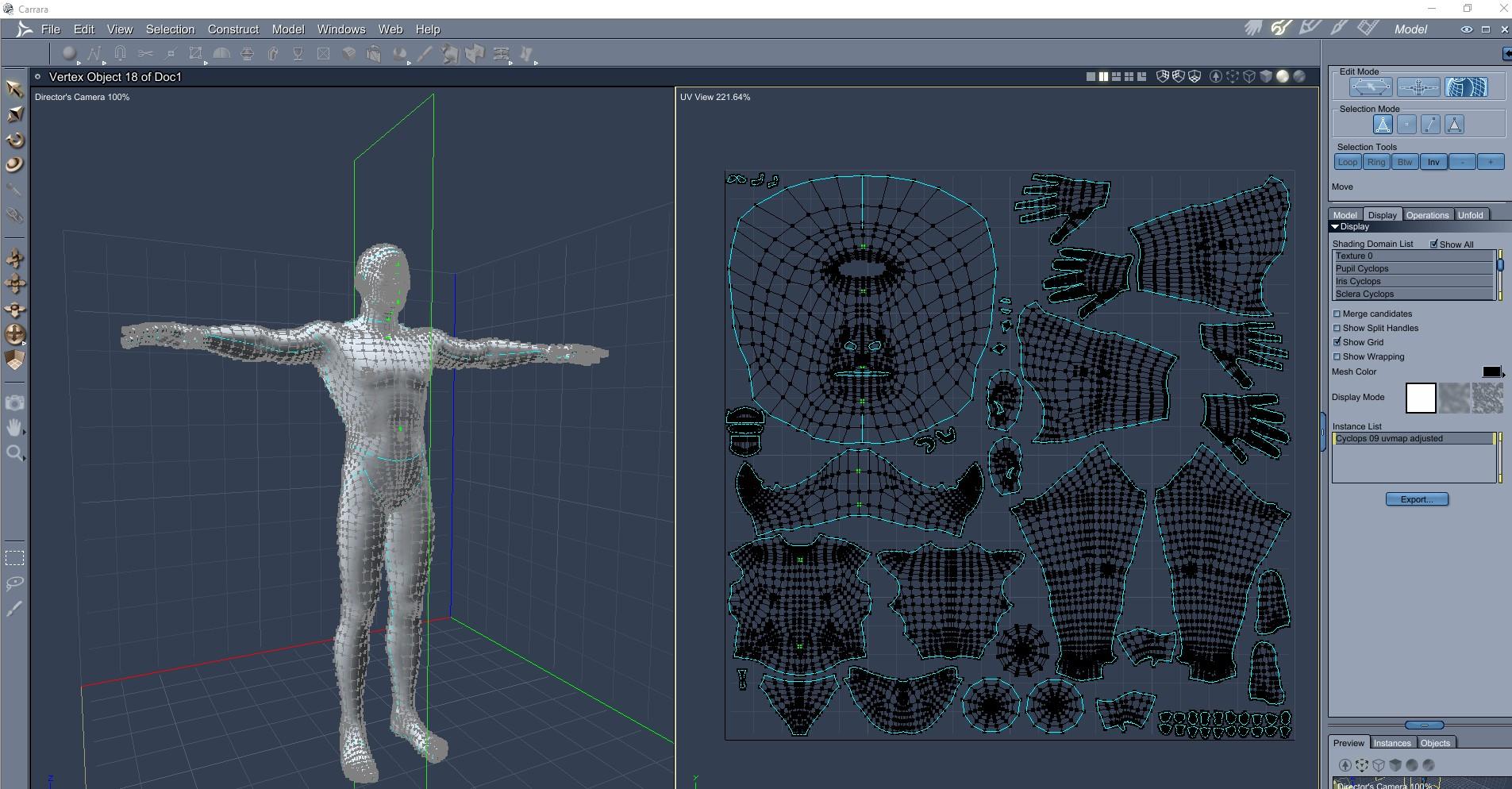Select the polyline drawing tool

point(95,54)
